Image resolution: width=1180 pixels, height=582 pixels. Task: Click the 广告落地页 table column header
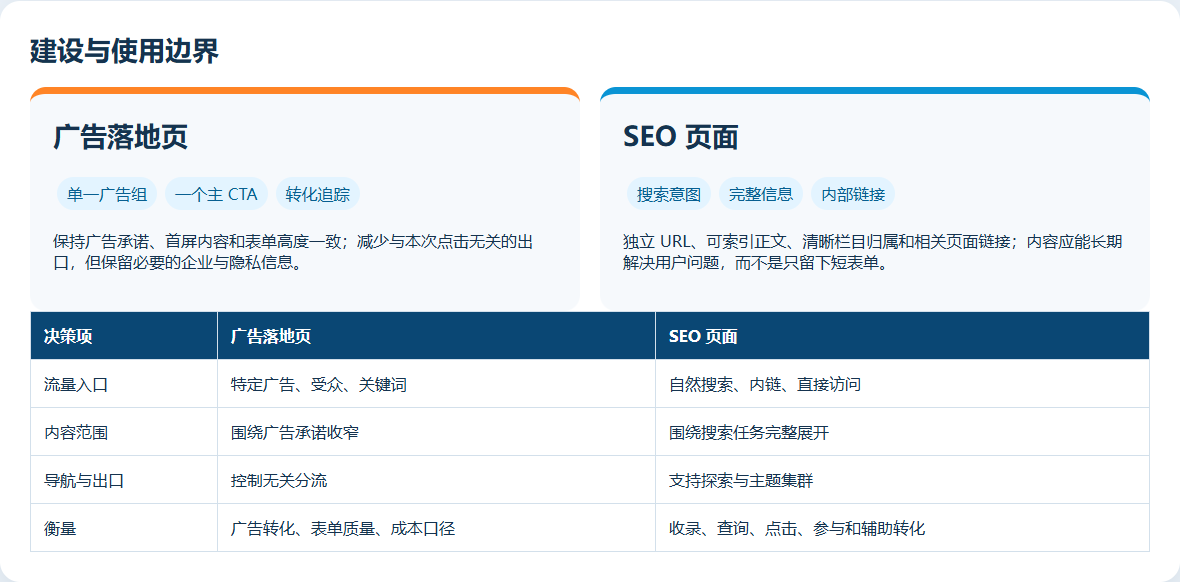[436, 336]
